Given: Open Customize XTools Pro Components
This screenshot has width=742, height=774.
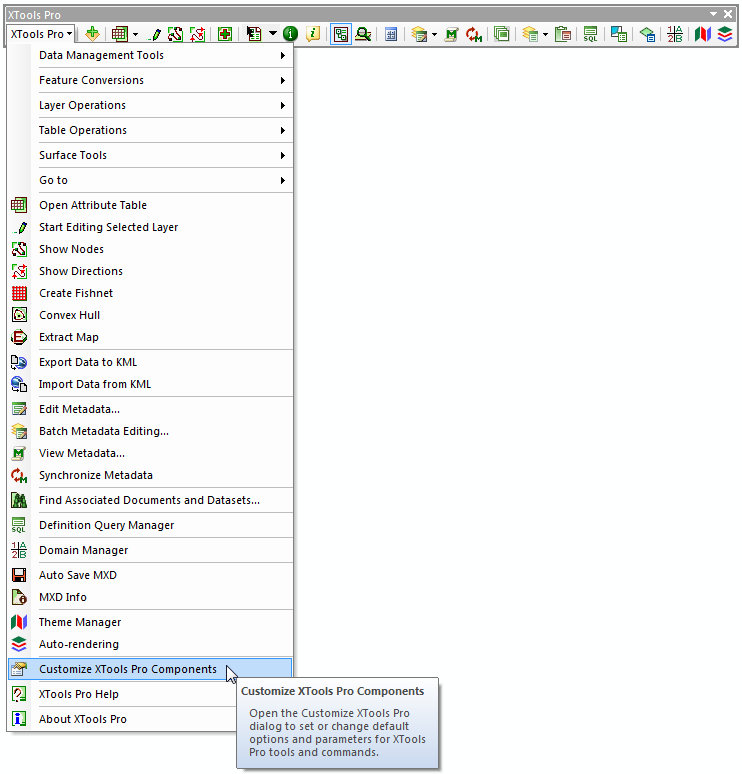Looking at the screenshot, I should pos(151,669).
